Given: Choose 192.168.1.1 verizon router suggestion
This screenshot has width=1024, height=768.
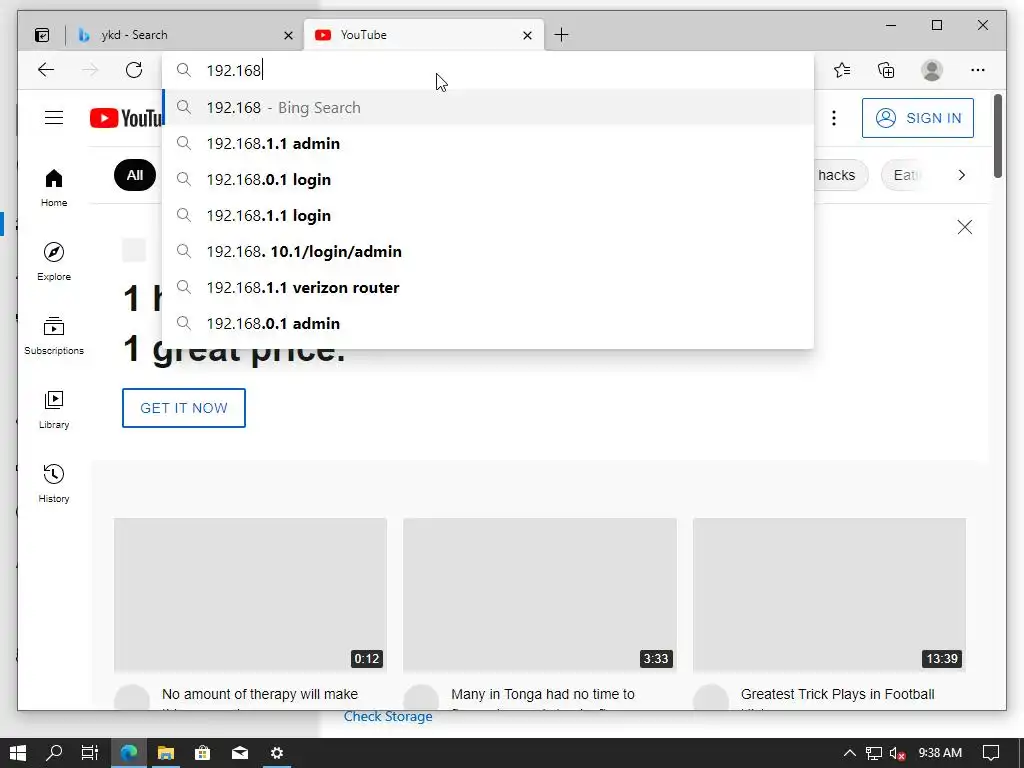Looking at the screenshot, I should (488, 287).
